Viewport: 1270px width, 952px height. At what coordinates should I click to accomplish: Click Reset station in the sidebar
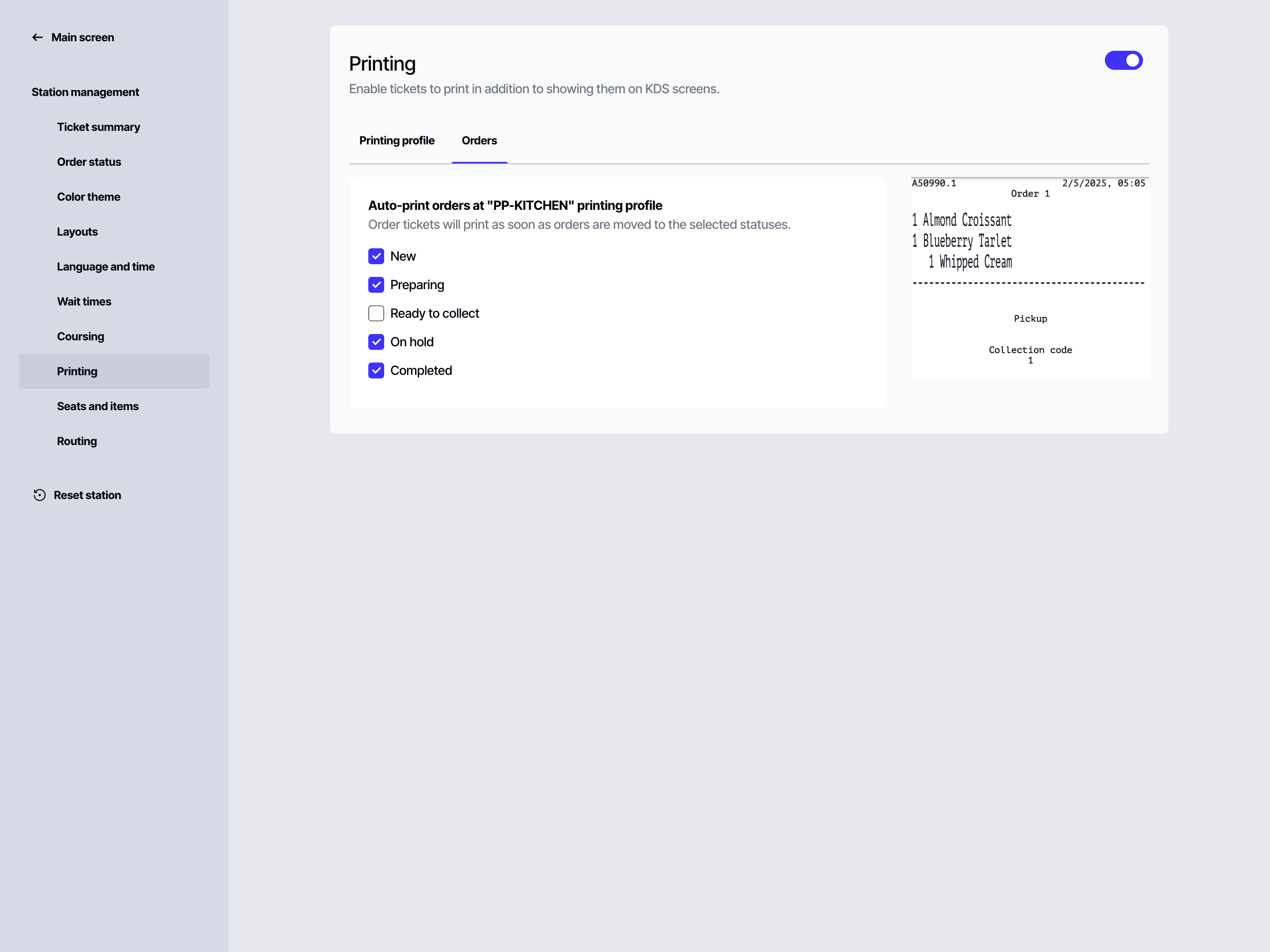87,495
